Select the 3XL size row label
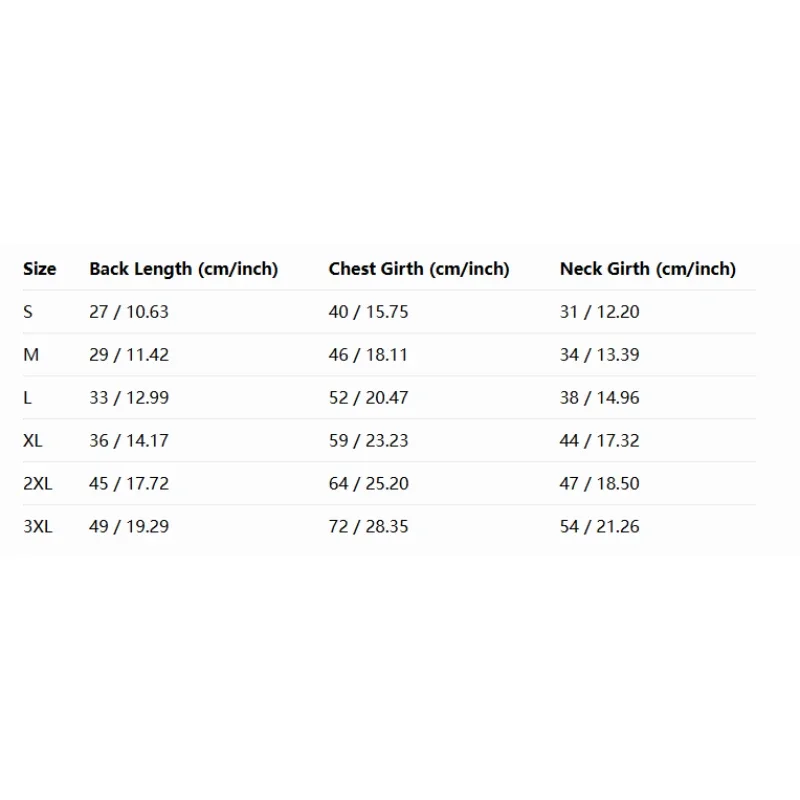Viewport: 800px width, 800px height. pyautogui.click(x=38, y=527)
